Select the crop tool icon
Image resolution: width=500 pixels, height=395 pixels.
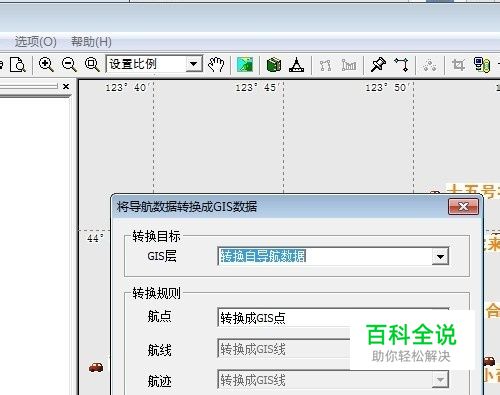(458, 64)
